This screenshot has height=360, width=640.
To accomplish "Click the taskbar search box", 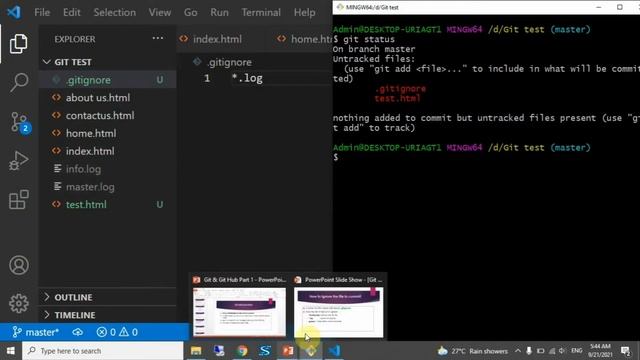I will 103,351.
